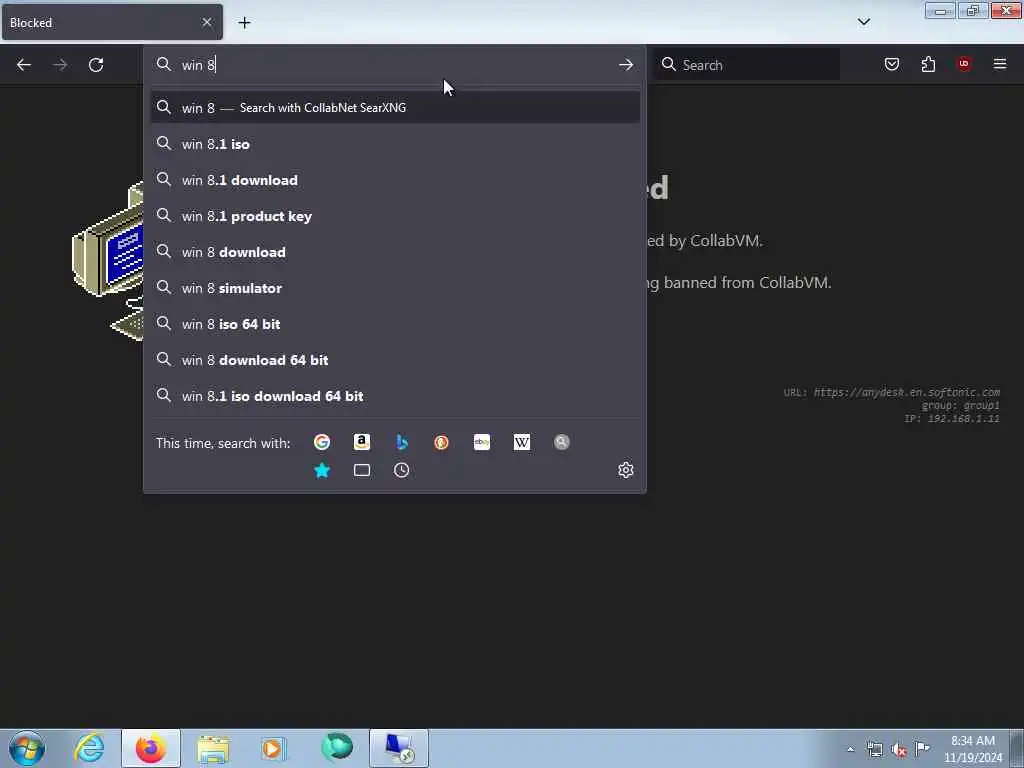
Task: Open the Action Center flag icon
Action: tap(923, 748)
